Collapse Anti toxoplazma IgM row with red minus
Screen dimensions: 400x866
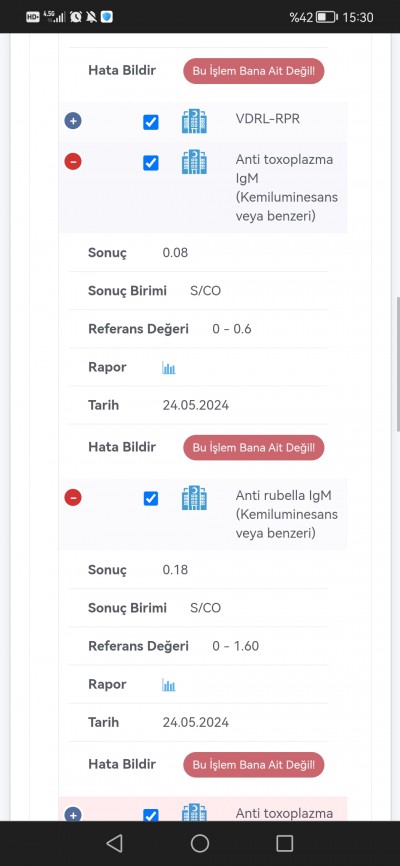(73, 162)
